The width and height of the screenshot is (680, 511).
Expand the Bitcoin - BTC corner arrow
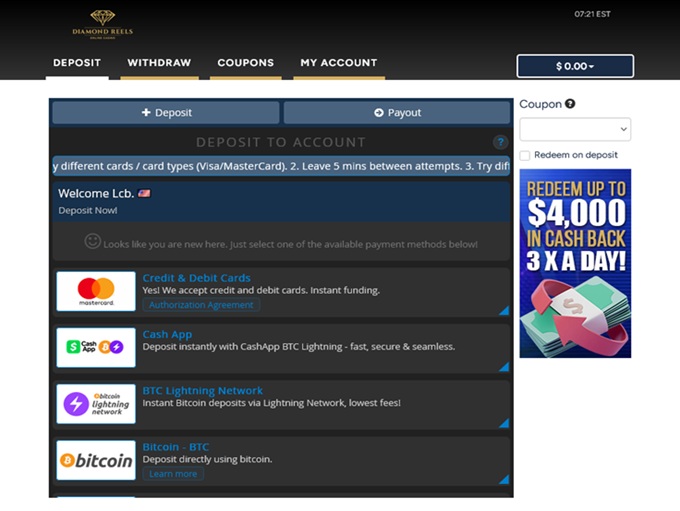(504, 479)
